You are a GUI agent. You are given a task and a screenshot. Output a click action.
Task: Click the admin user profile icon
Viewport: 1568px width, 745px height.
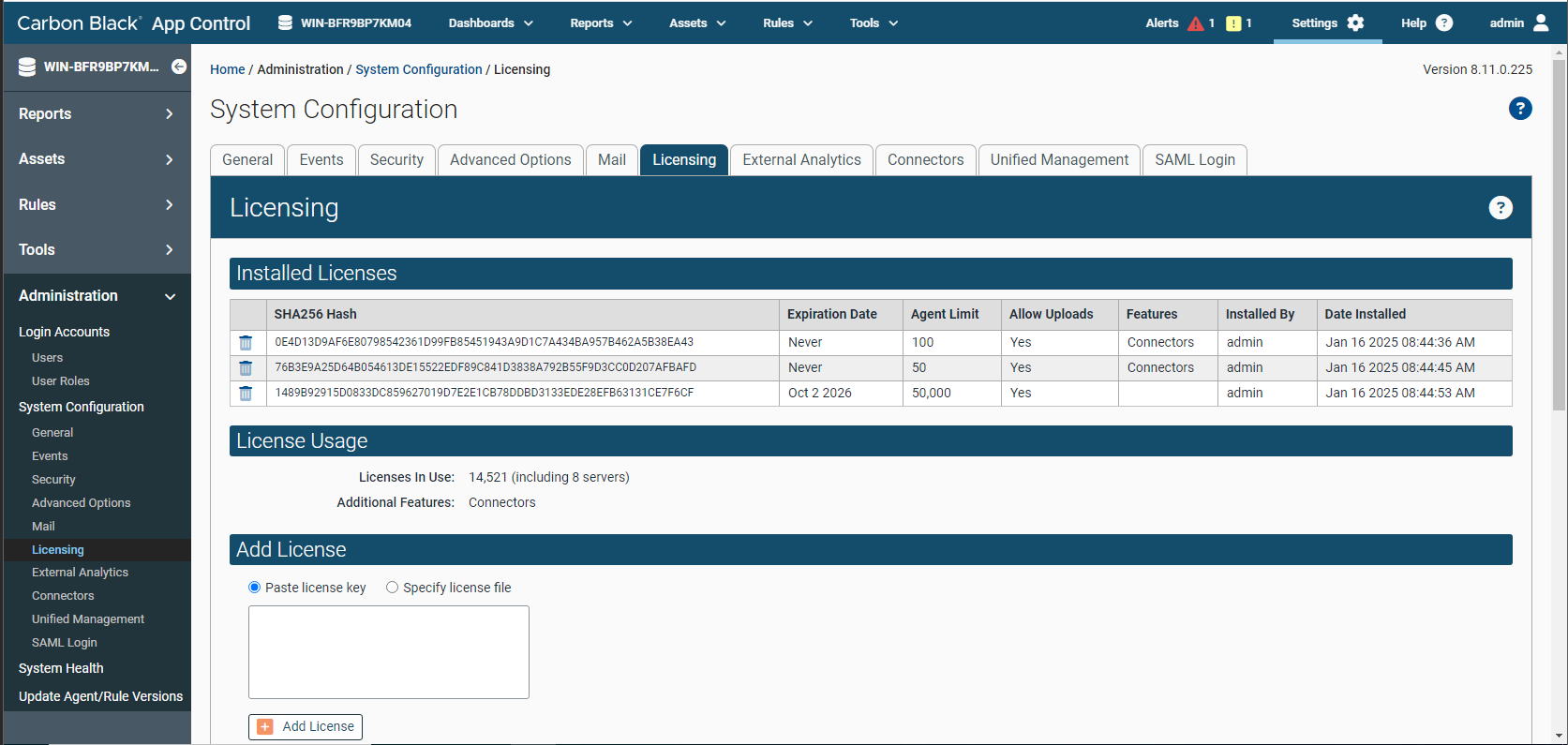[x=1541, y=23]
